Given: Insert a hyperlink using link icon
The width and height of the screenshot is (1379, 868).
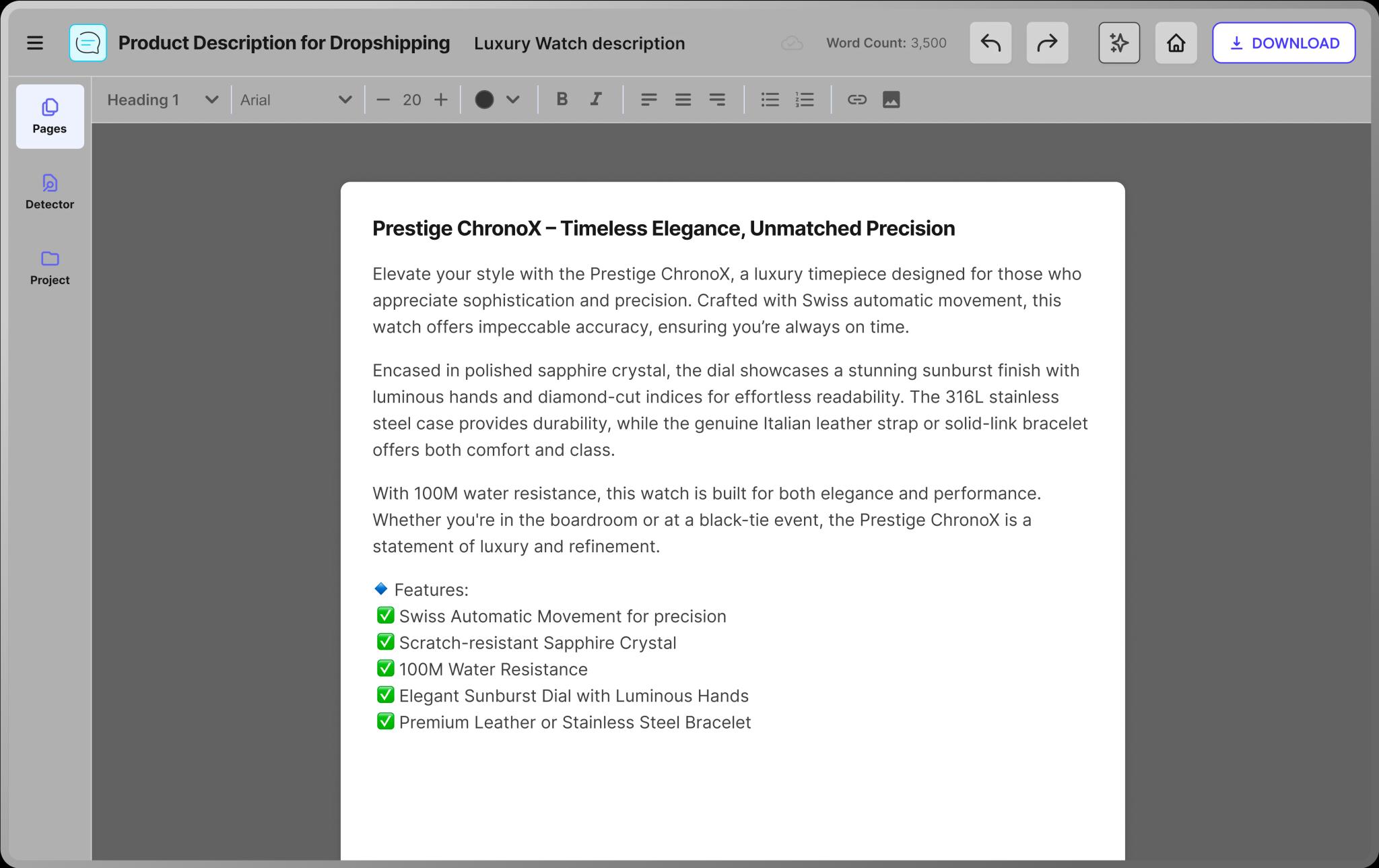Looking at the screenshot, I should (x=856, y=100).
